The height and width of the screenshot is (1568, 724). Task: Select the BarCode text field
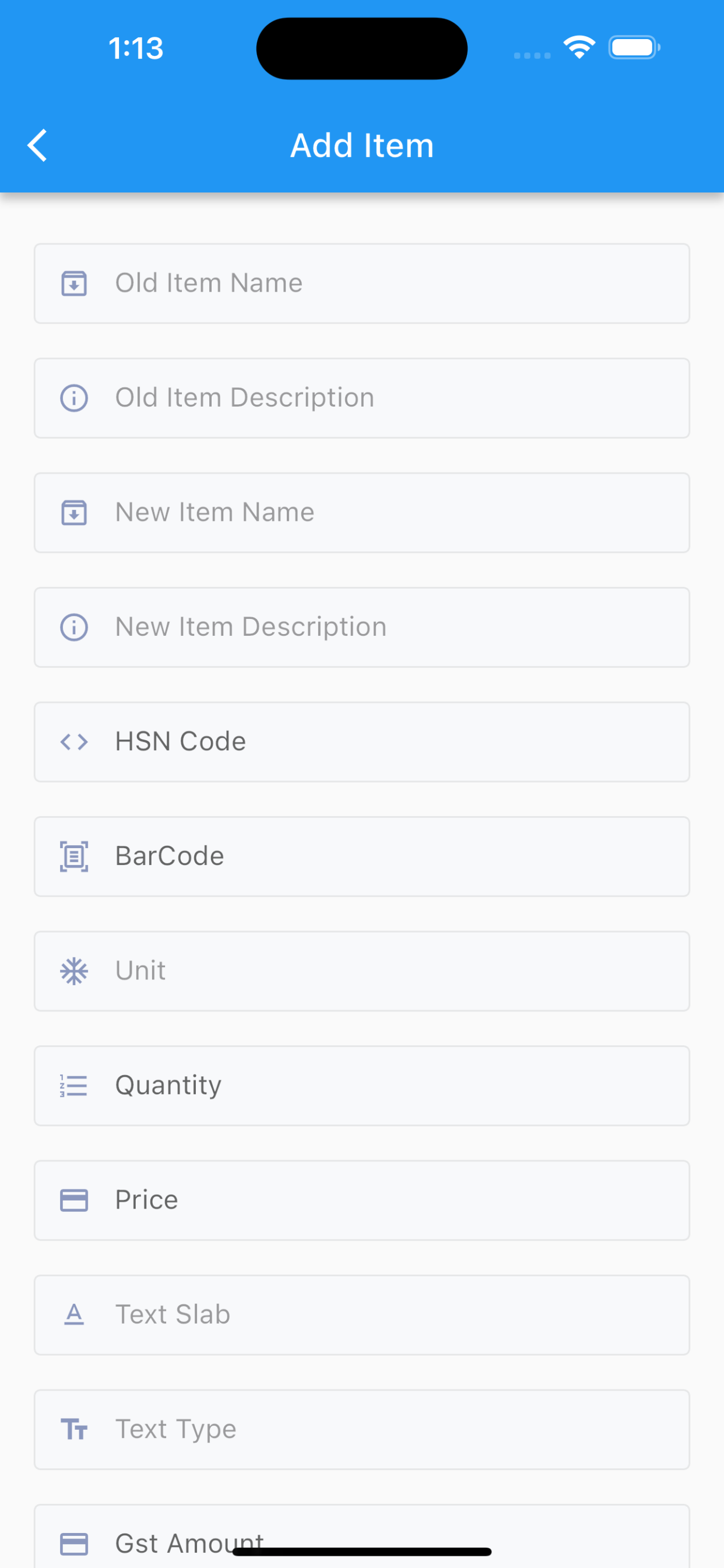[362, 856]
